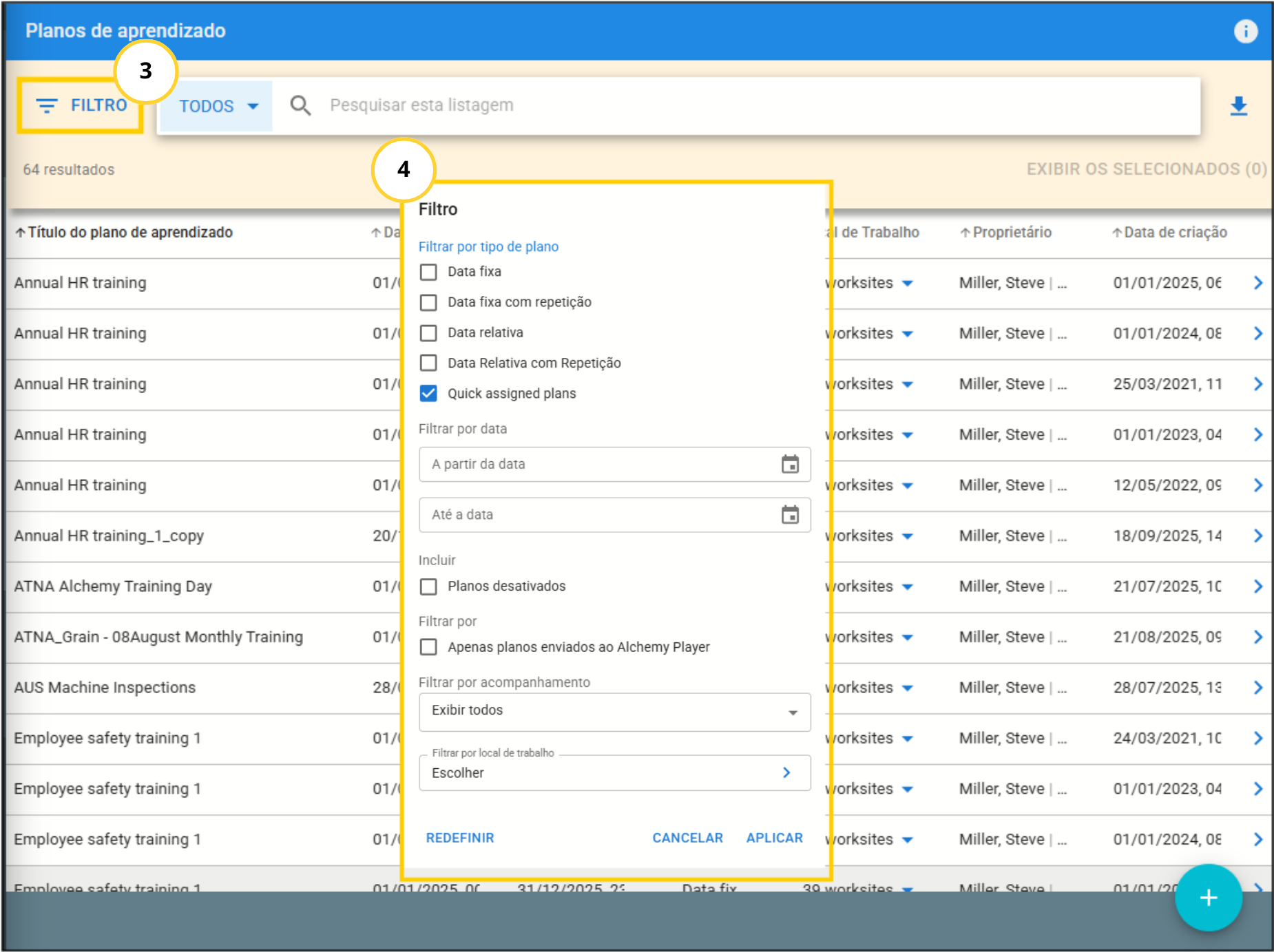Image resolution: width=1274 pixels, height=952 pixels.
Task: Open the TODOS dropdown
Action: [217, 106]
